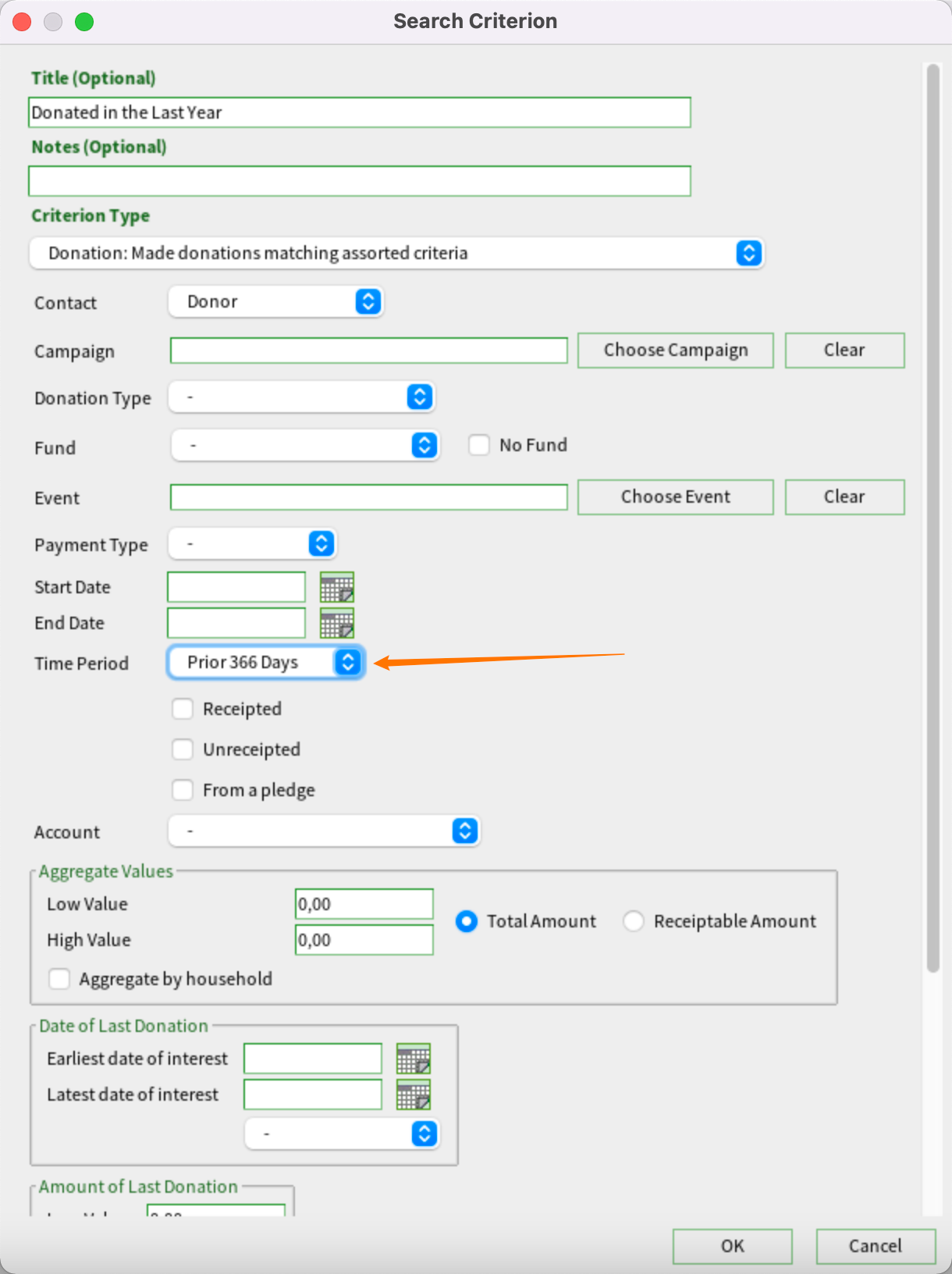Open the End Date calendar picker

coord(337,623)
